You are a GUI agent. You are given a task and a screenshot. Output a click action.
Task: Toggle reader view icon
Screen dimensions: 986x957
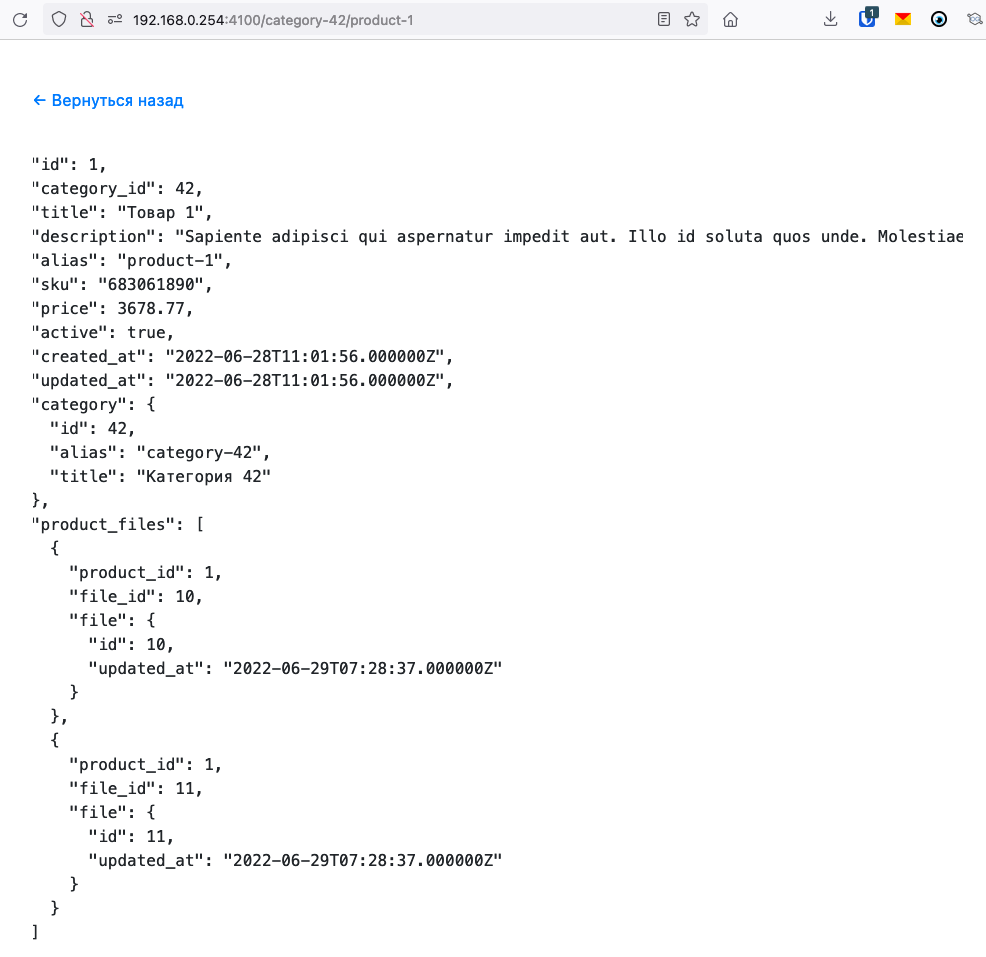pos(663,19)
